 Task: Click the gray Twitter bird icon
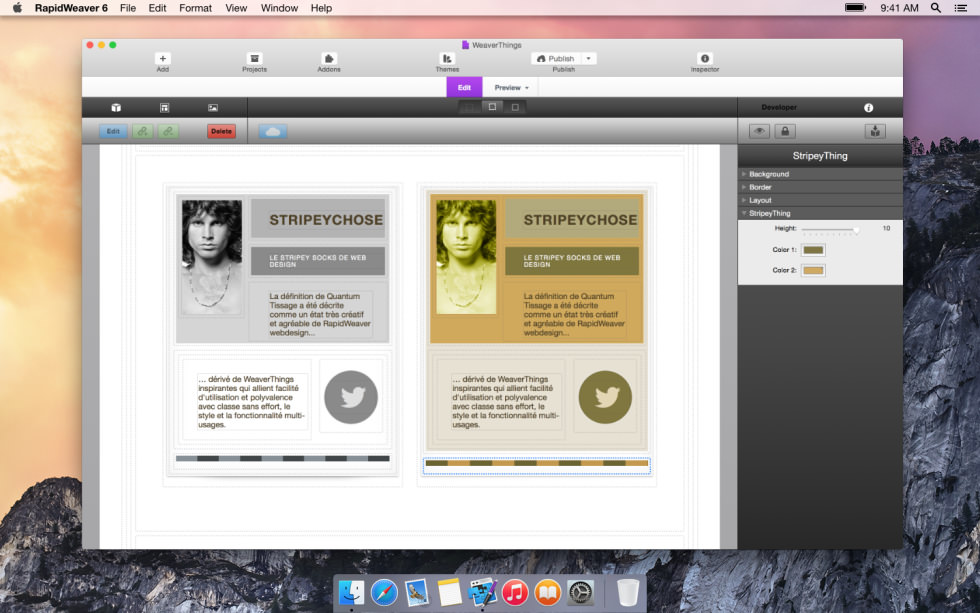coord(351,397)
